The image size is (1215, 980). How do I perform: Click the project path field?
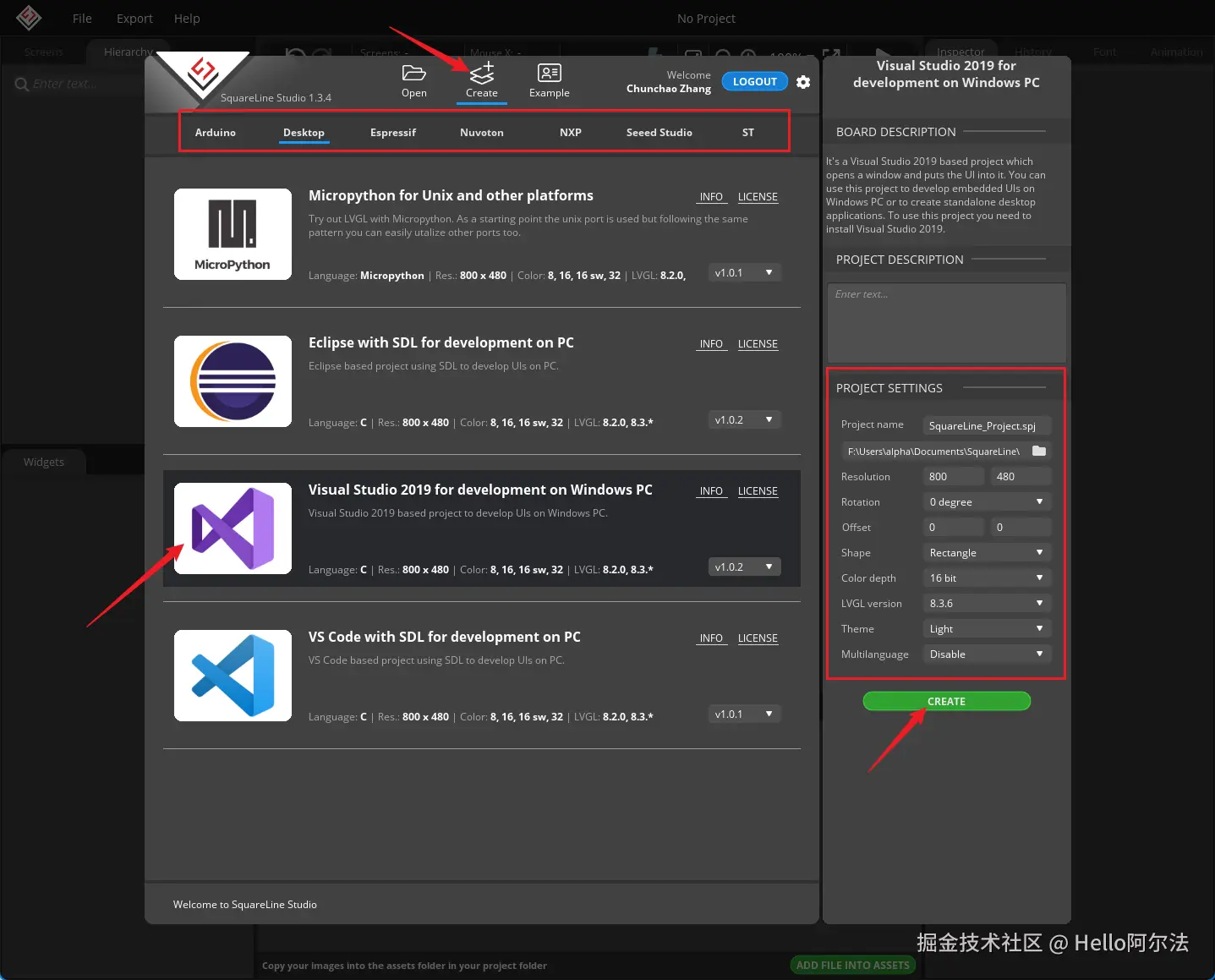pyautogui.click(x=934, y=451)
